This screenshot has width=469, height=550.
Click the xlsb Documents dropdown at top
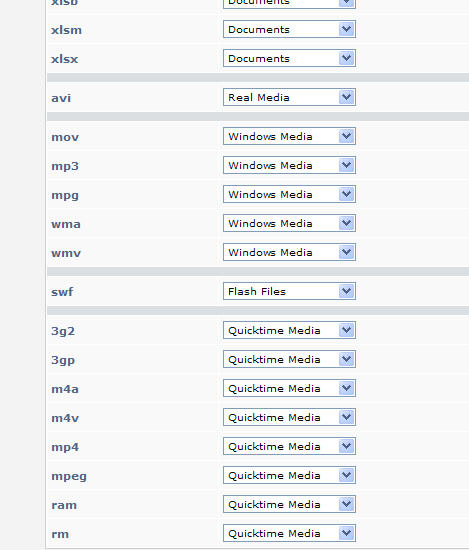click(289, 4)
